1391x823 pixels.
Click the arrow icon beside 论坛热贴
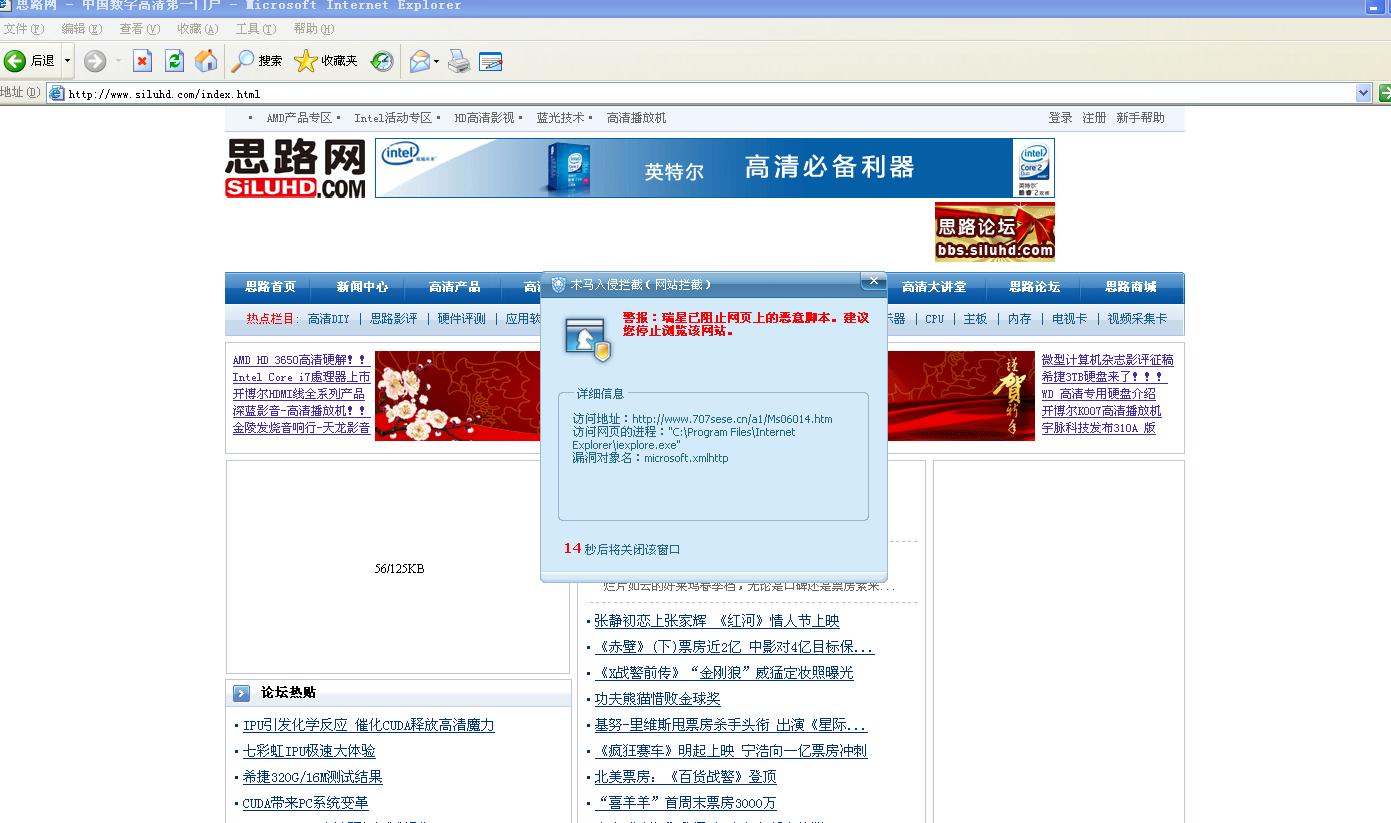[241, 693]
